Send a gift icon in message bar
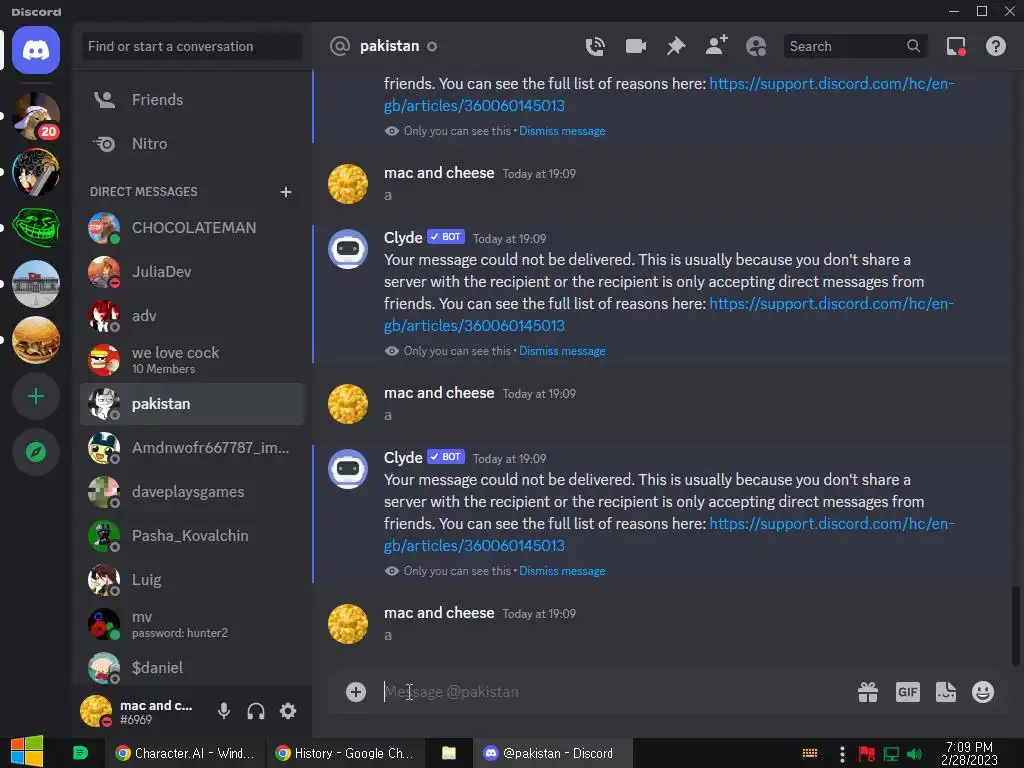This screenshot has width=1024, height=768. click(868, 692)
